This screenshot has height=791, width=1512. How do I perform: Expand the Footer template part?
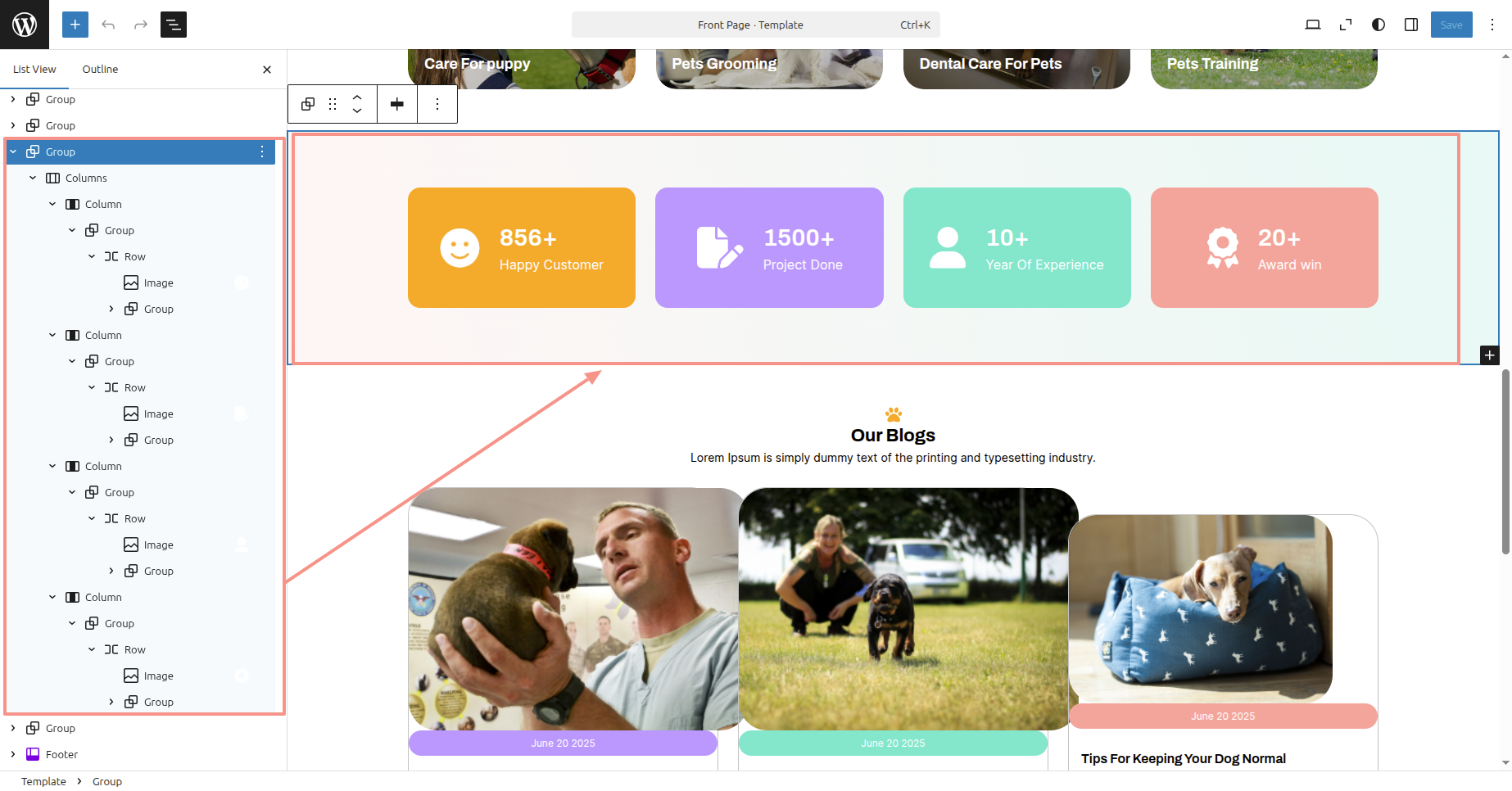(13, 754)
